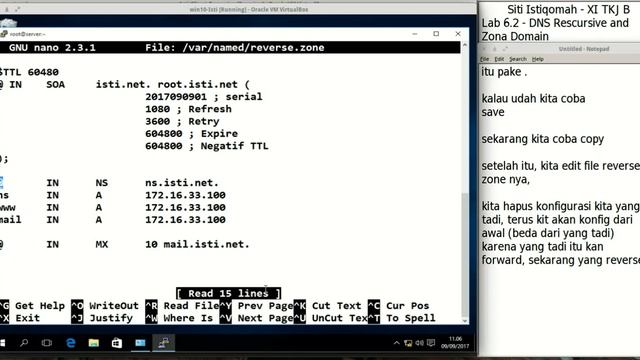Click the Cur Pos shortcut label
The height and width of the screenshot is (360, 640).
(x=408, y=306)
